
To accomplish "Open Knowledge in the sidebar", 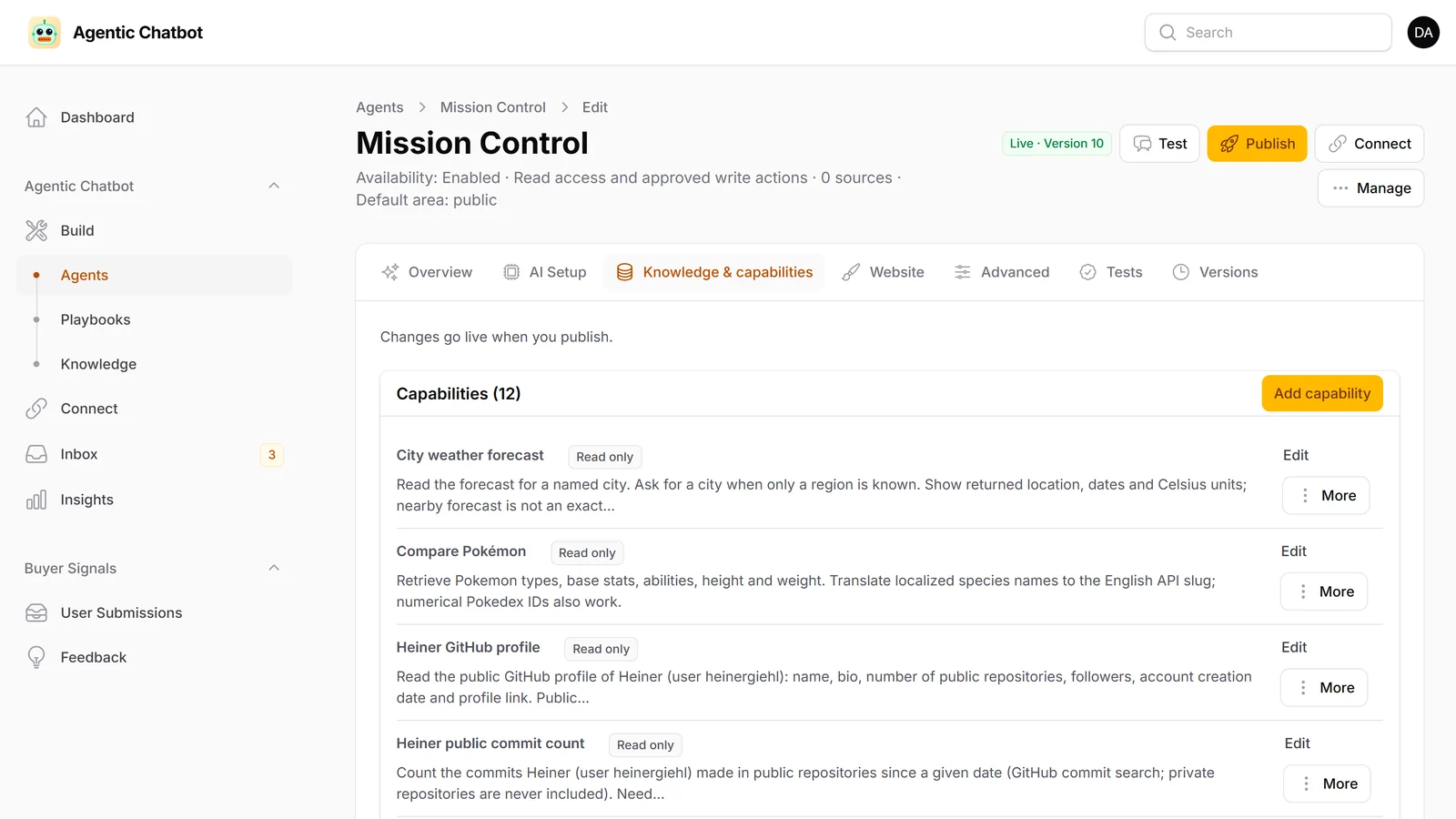I will (x=155, y=364).
